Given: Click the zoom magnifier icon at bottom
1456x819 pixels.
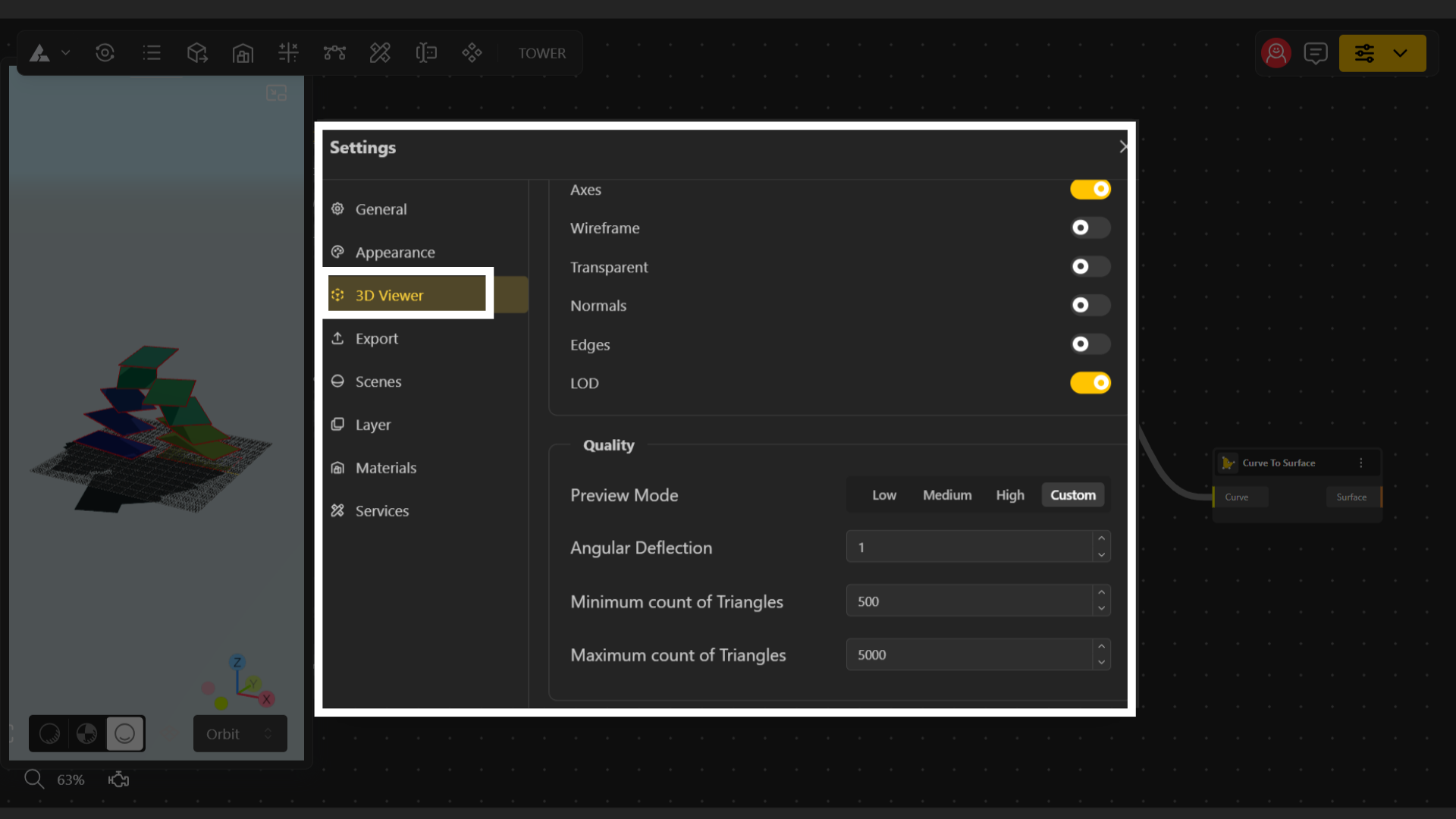Looking at the screenshot, I should coord(33,779).
